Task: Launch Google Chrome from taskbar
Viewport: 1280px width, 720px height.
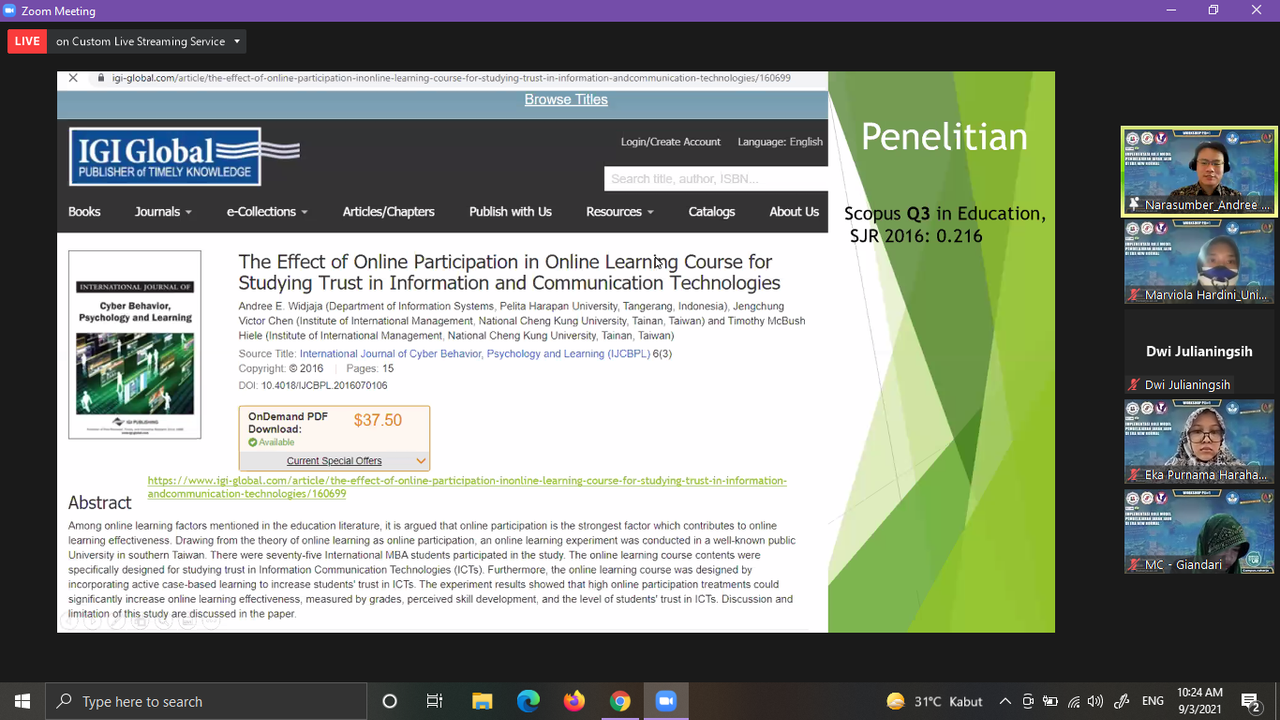Action: pos(620,701)
